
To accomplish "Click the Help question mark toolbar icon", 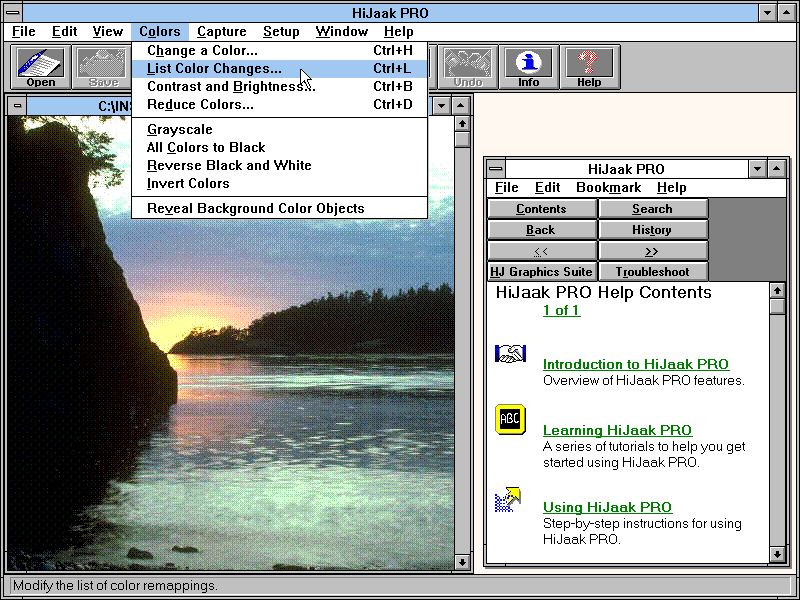I will tap(590, 67).
